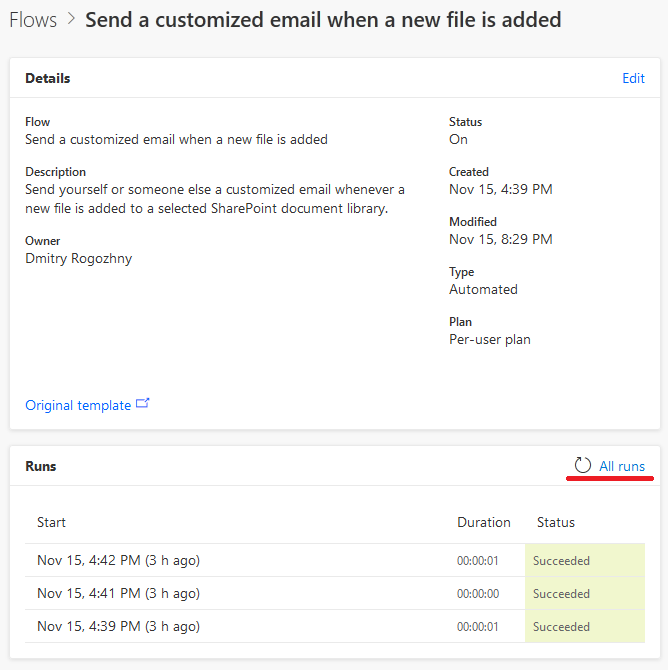Click the breadcrumb chevron after Flows
668x670 pixels.
coord(72,19)
